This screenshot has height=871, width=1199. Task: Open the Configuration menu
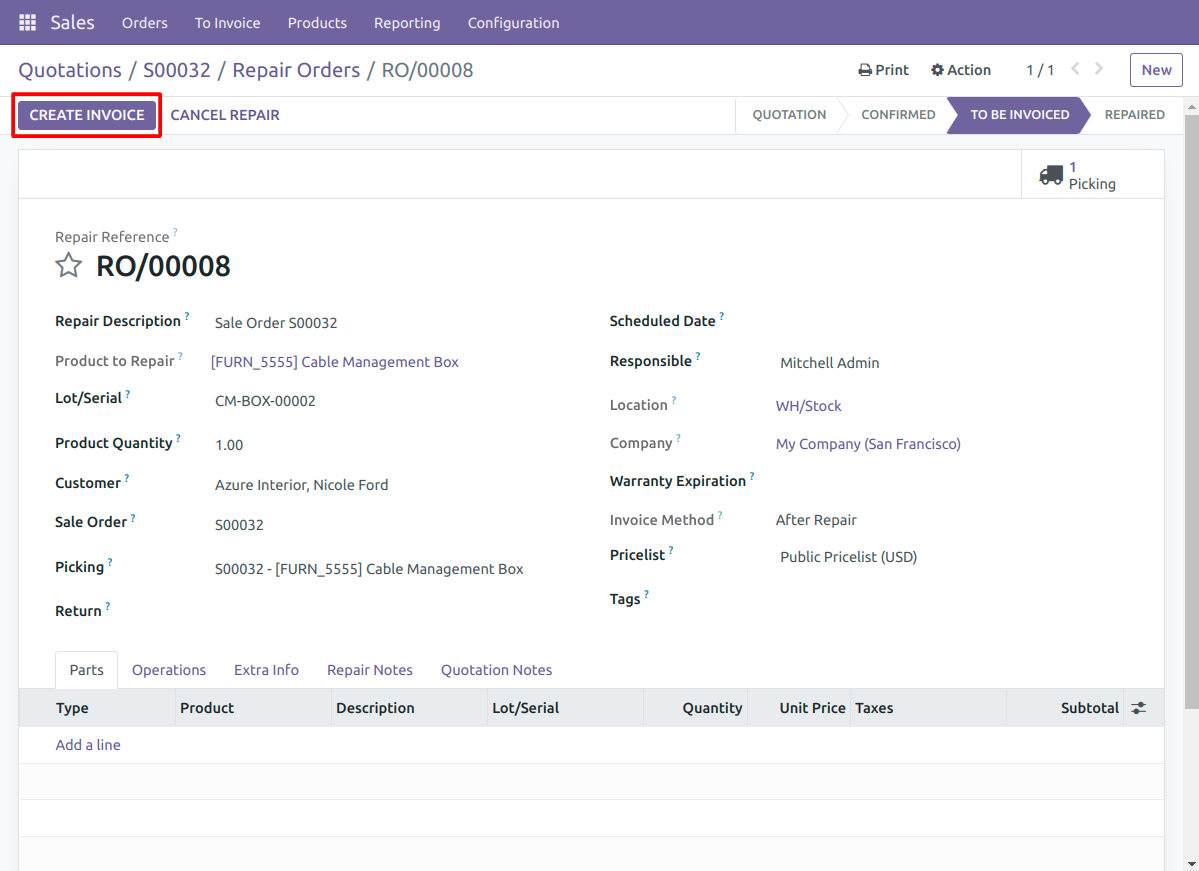coord(513,23)
